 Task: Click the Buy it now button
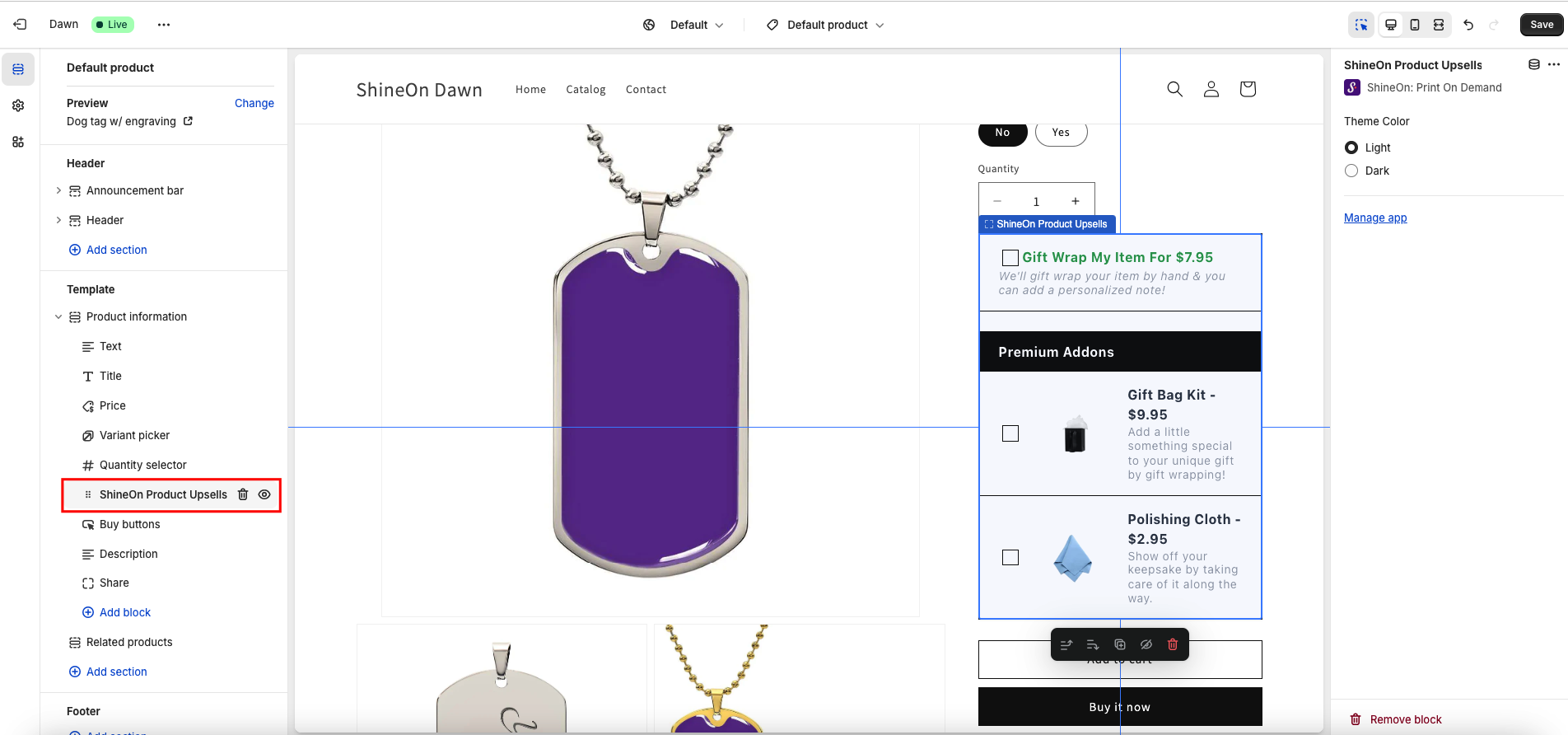1120,707
